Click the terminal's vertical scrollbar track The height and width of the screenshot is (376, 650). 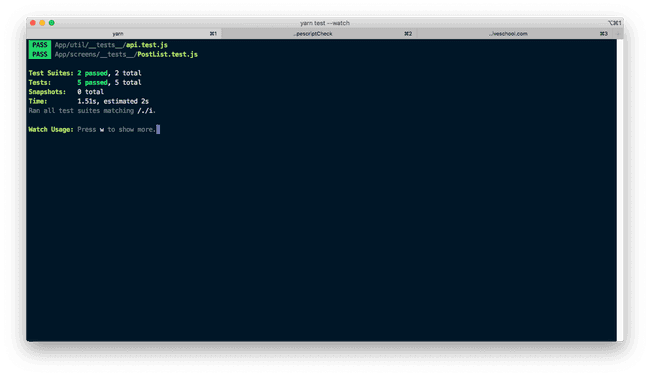(x=620, y=190)
